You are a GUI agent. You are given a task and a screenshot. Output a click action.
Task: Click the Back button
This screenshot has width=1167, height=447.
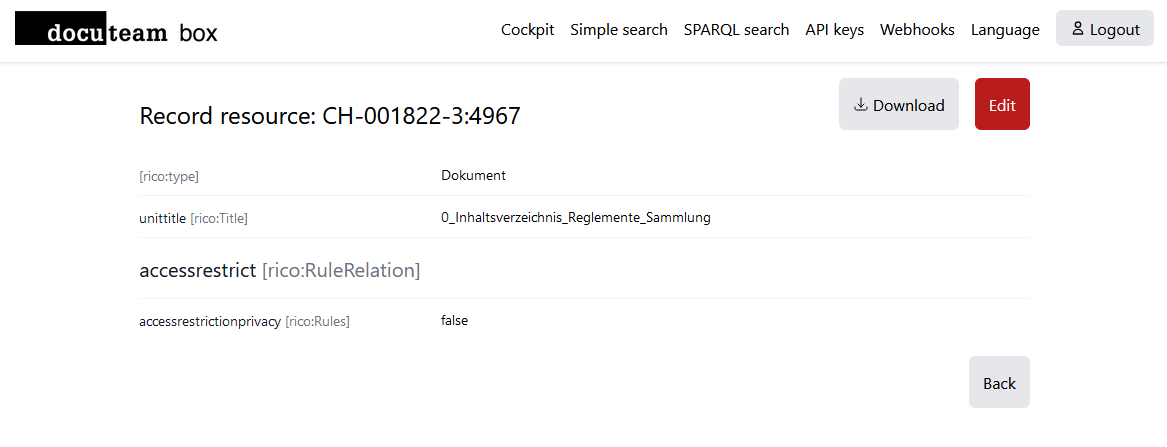(999, 383)
